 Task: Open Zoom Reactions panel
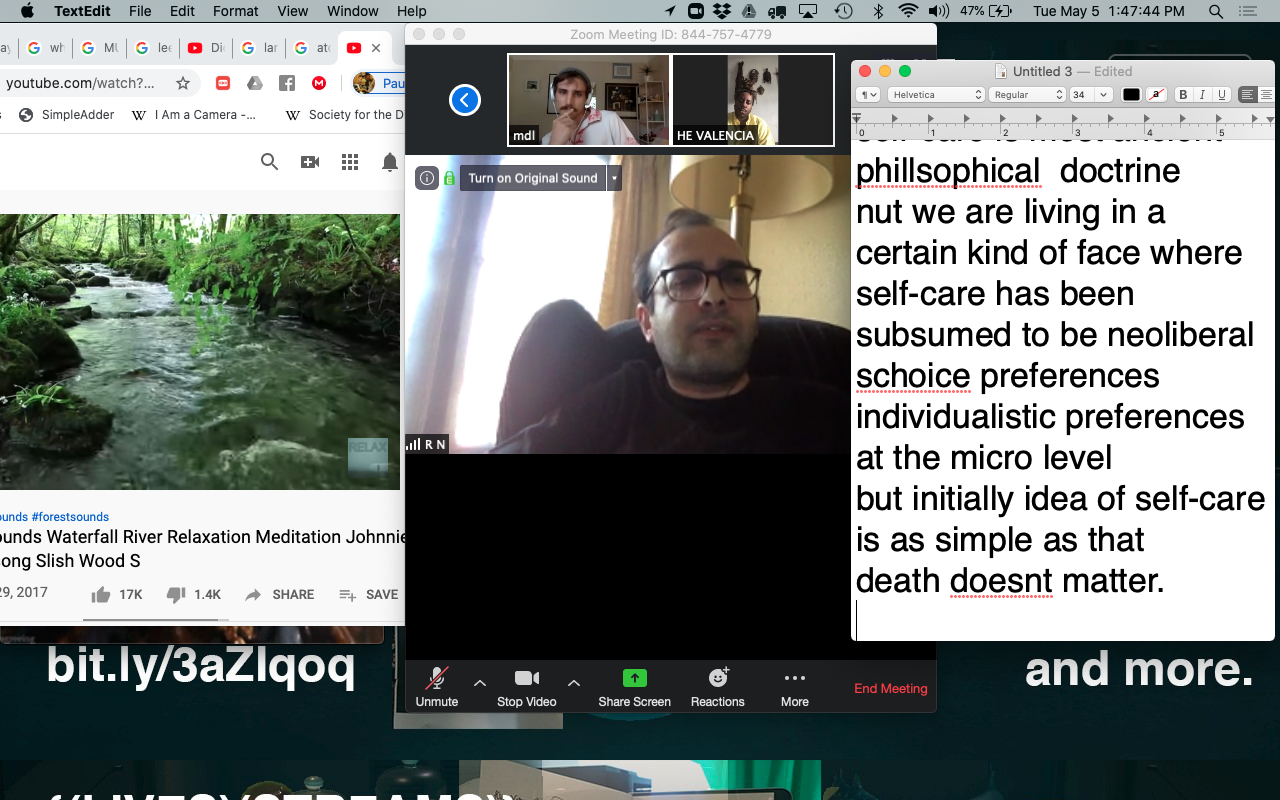click(717, 687)
